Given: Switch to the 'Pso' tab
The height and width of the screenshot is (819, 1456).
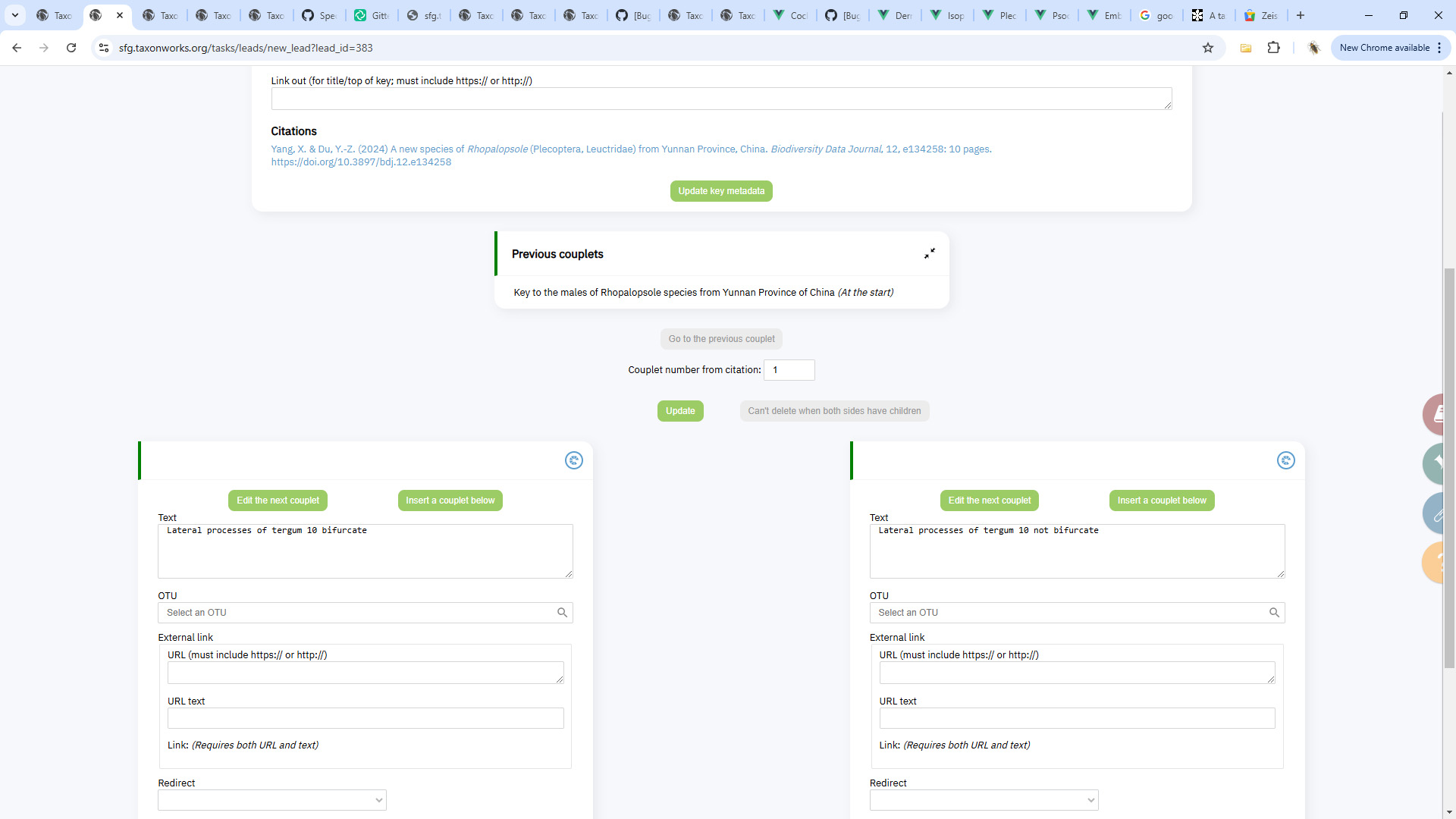Looking at the screenshot, I should pyautogui.click(x=1052, y=15).
